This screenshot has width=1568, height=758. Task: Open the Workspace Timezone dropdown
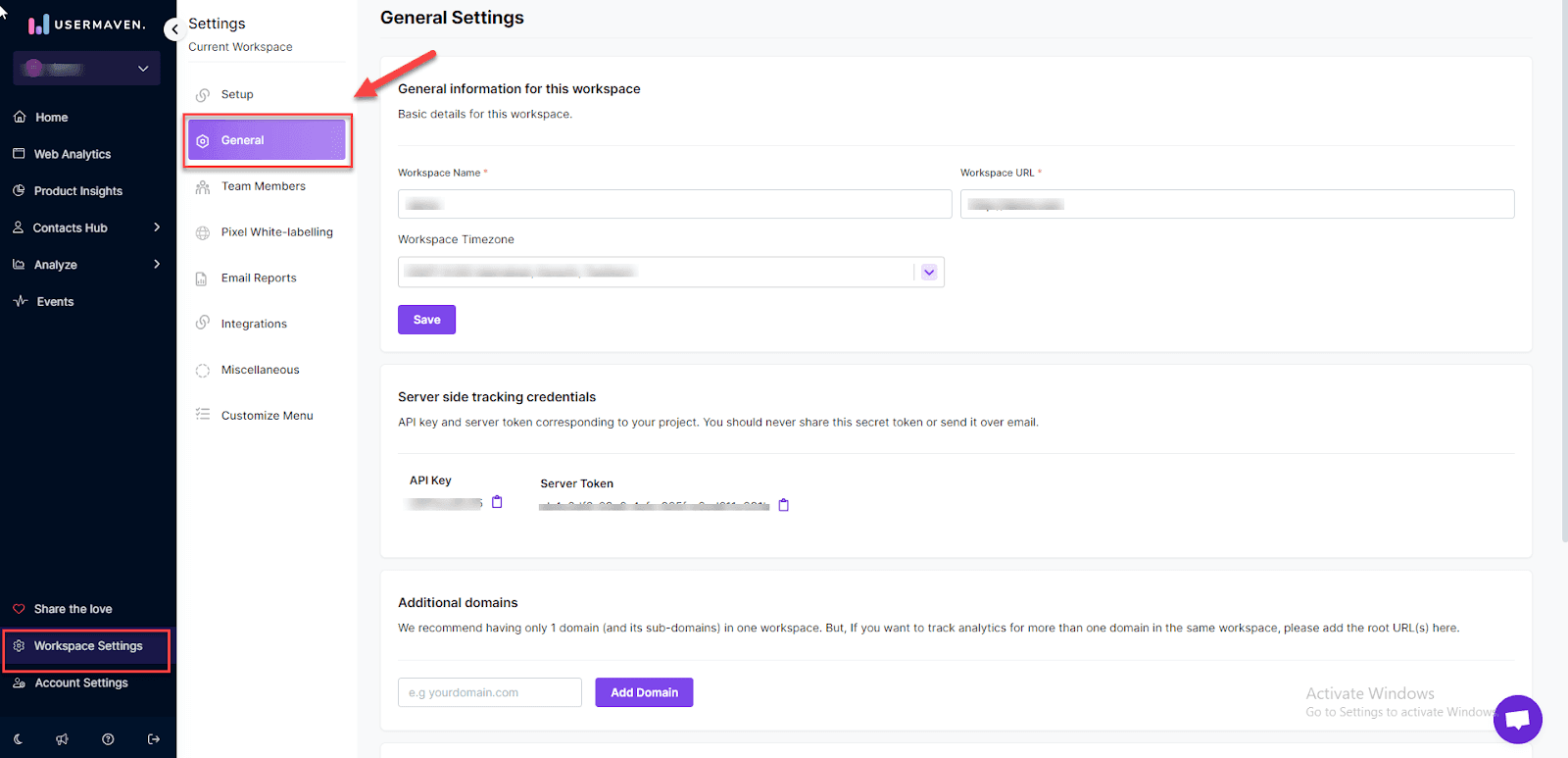click(x=928, y=273)
